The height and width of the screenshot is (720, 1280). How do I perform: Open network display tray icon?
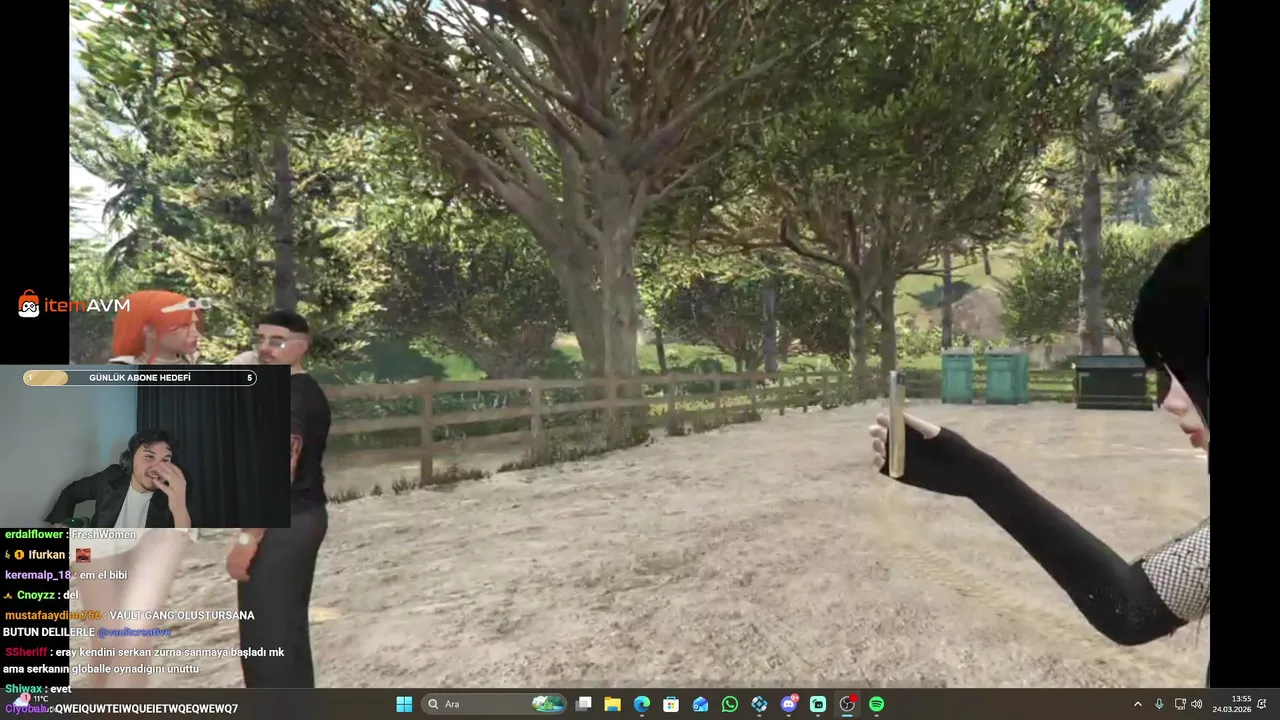point(1180,704)
